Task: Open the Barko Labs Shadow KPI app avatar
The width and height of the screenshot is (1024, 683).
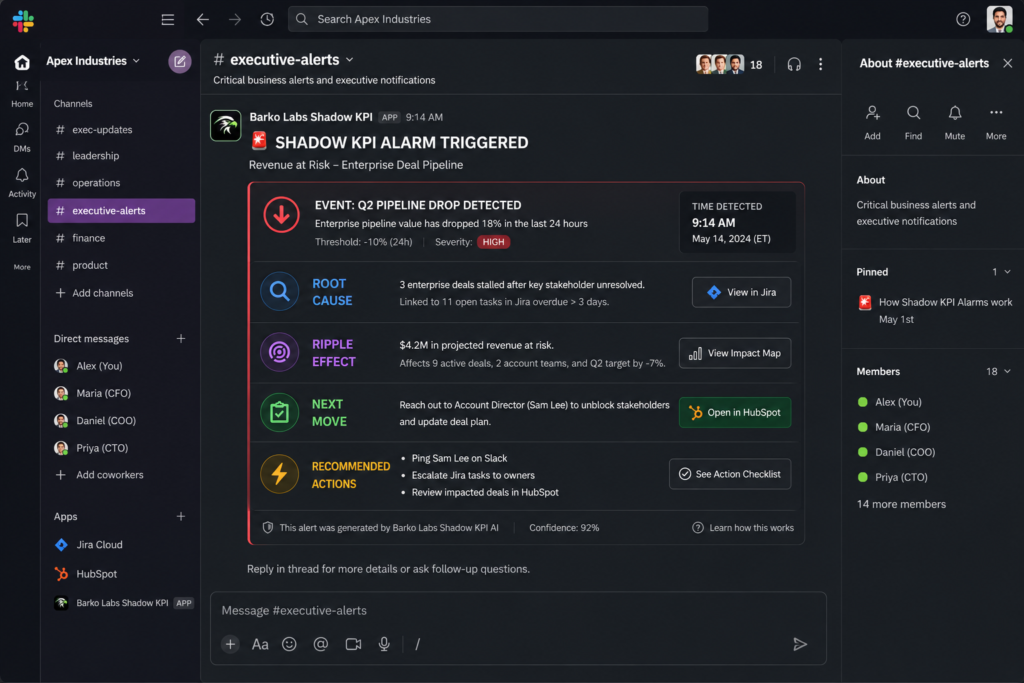Action: tap(226, 125)
